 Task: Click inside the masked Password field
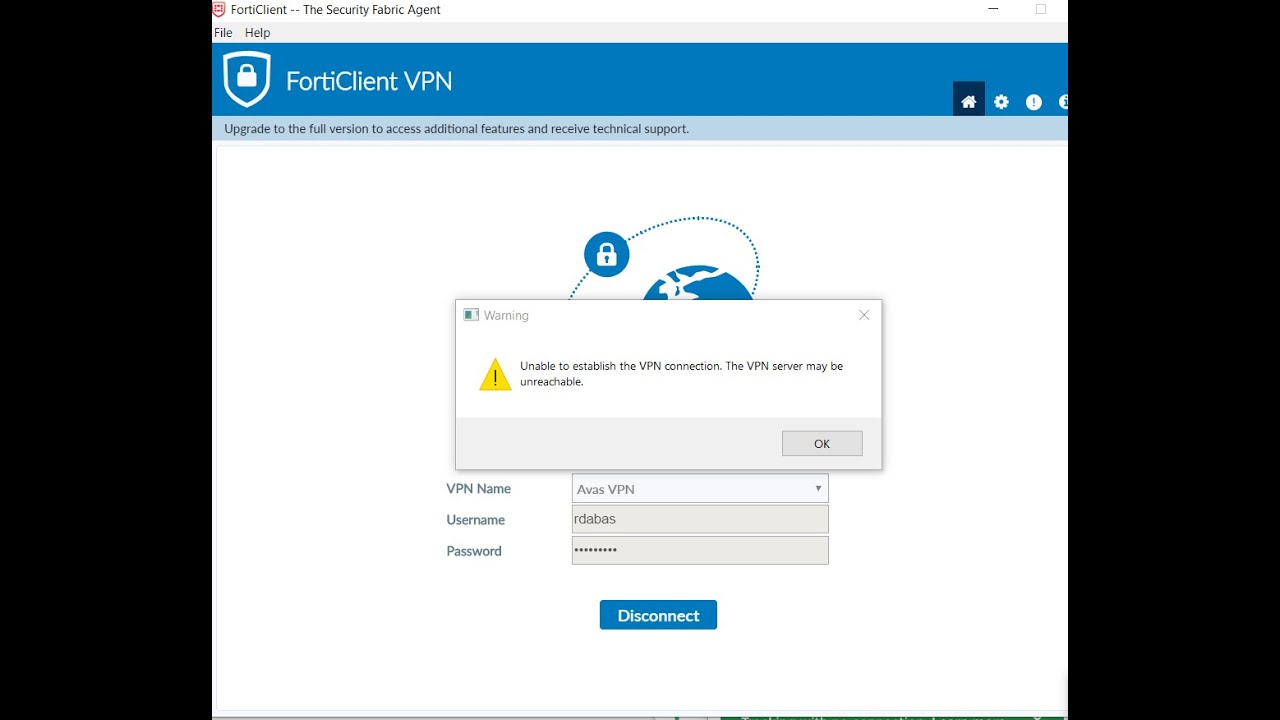699,550
